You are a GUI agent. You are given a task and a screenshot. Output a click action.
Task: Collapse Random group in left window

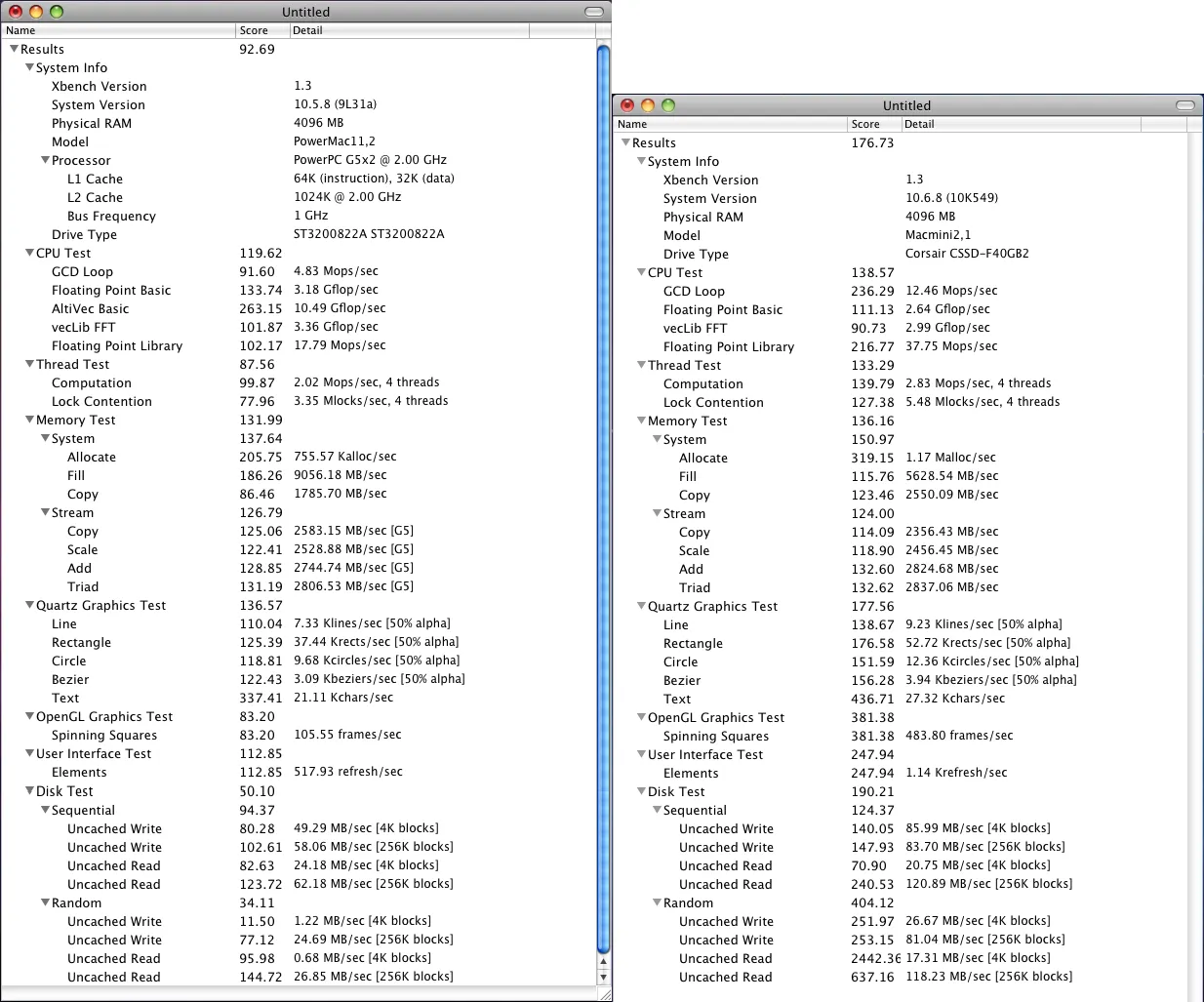pos(45,902)
